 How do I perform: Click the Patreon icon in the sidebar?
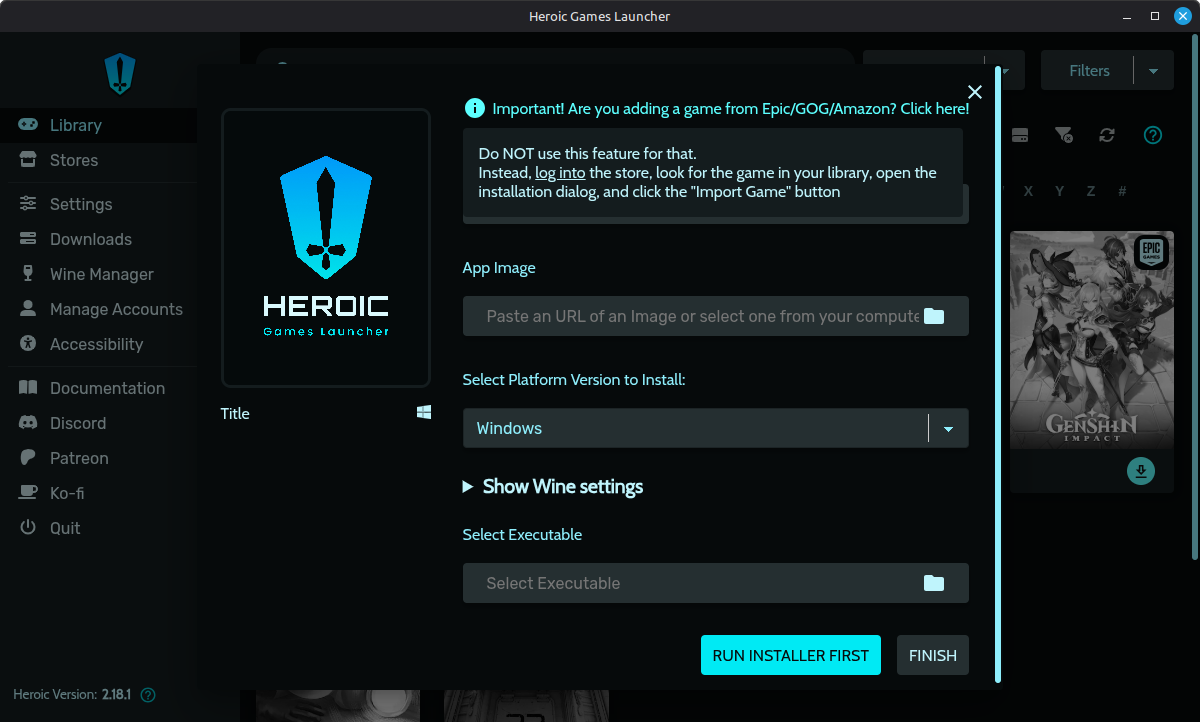[x=29, y=458]
